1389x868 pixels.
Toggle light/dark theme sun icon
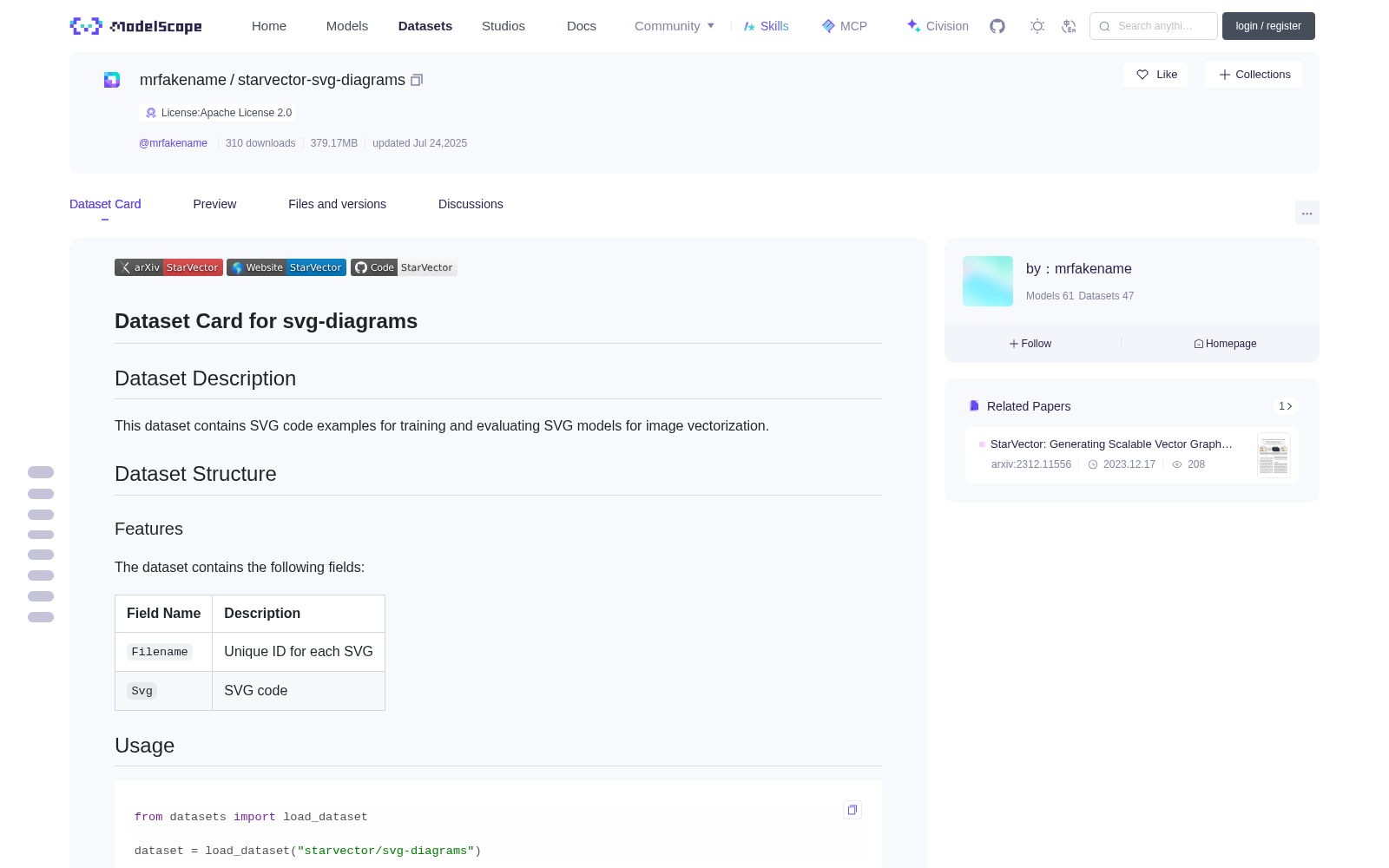1037,26
